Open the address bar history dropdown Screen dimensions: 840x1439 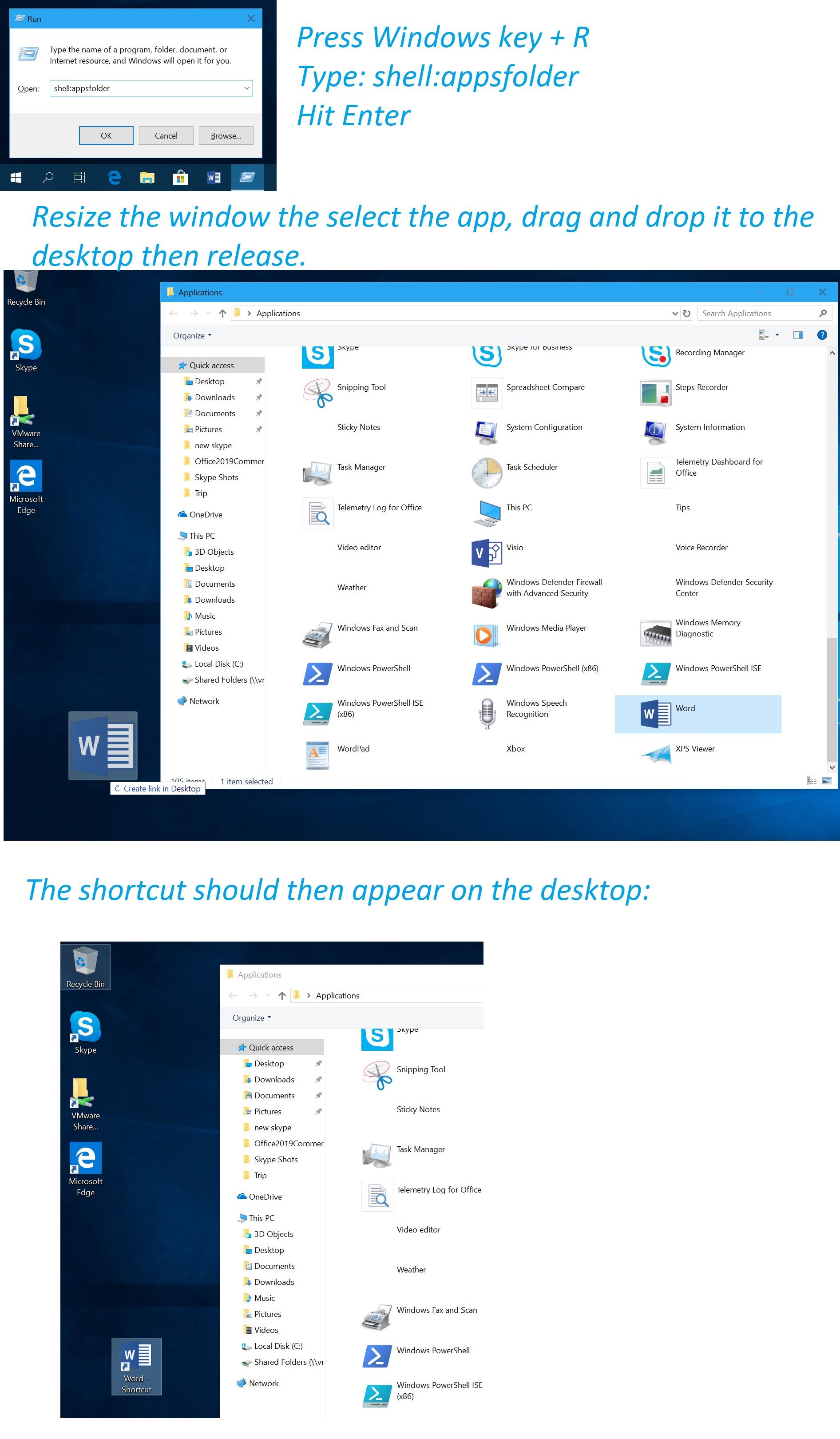tap(675, 313)
